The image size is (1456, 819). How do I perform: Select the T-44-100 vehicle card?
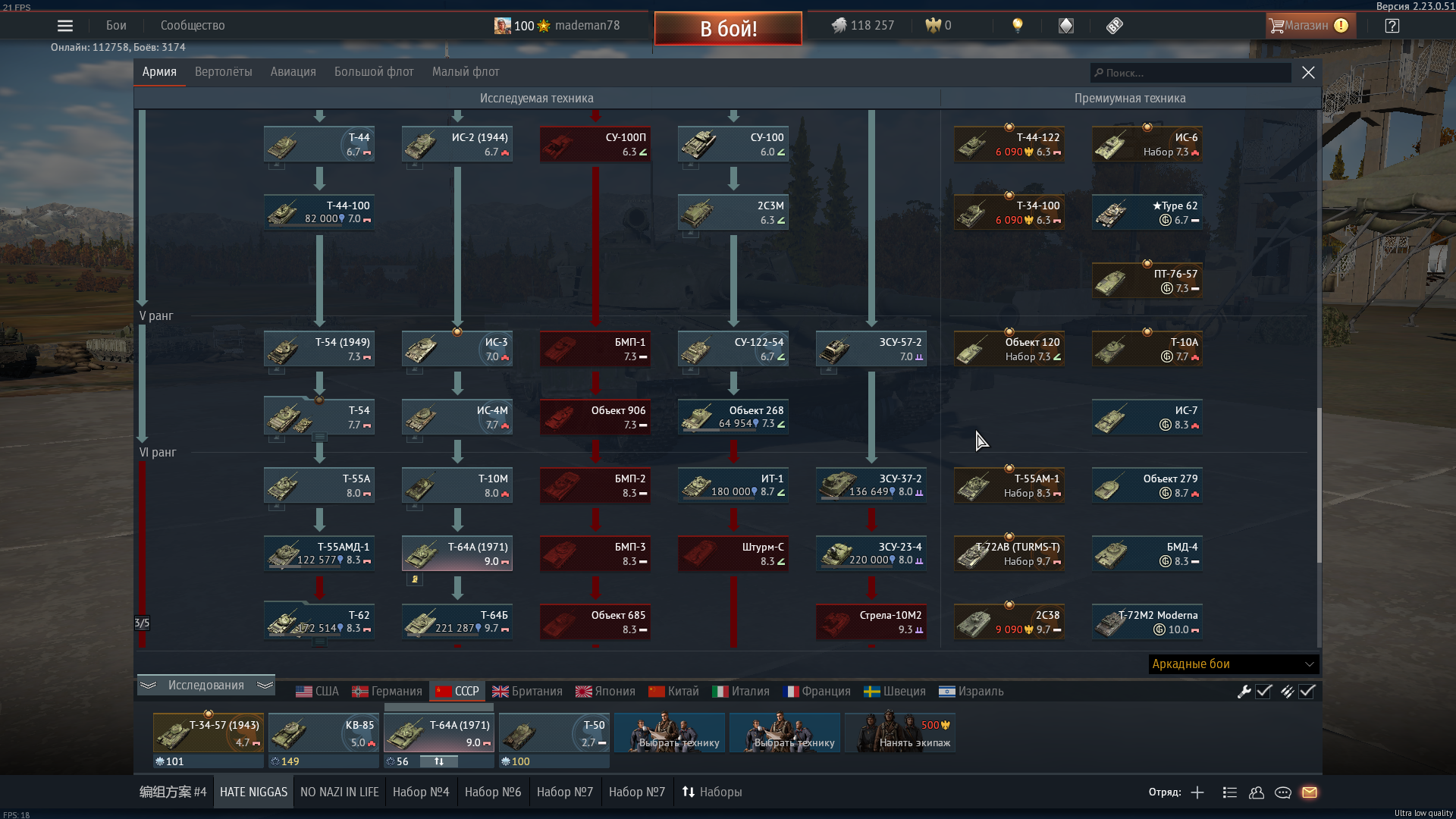pos(319,212)
